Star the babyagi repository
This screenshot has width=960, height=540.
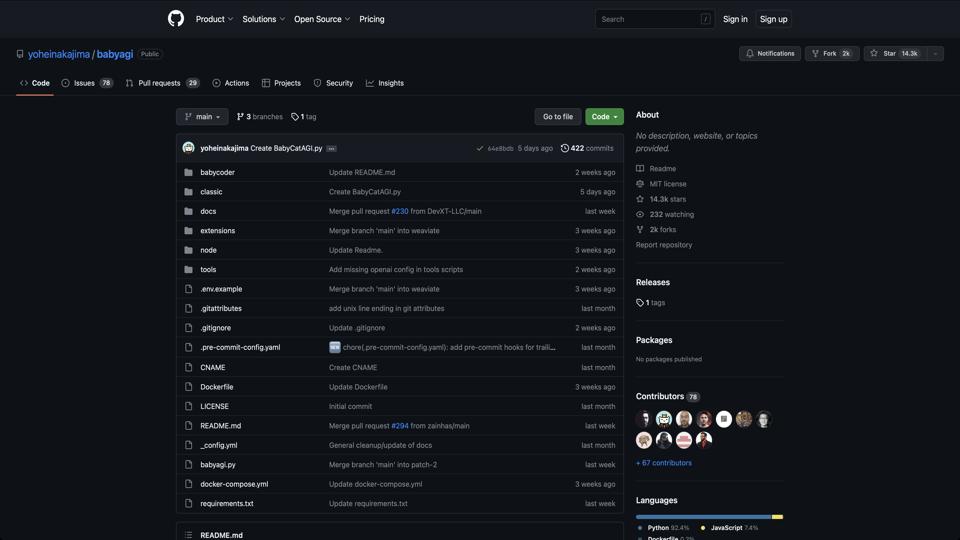[x=893, y=54]
